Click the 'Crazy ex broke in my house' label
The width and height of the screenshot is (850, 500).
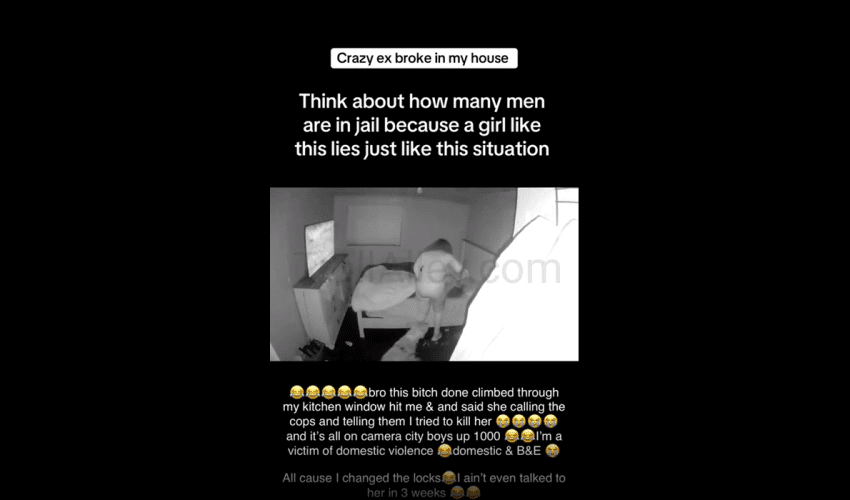424,58
